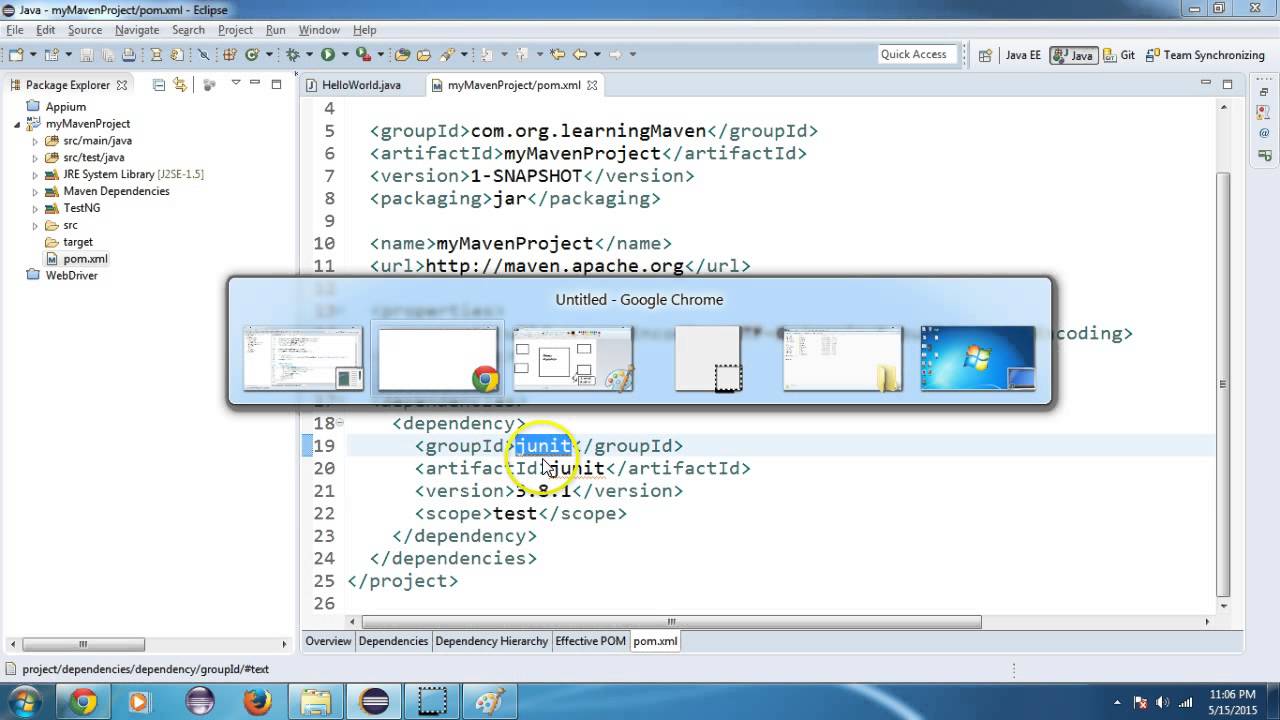Screen dimensions: 1280x720
Task: Switch to the Team Synchronizing perspective
Action: (x=1204, y=55)
